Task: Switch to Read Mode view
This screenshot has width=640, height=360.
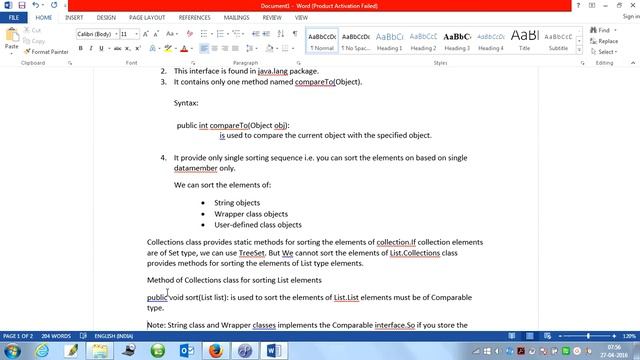Action: click(x=512, y=336)
